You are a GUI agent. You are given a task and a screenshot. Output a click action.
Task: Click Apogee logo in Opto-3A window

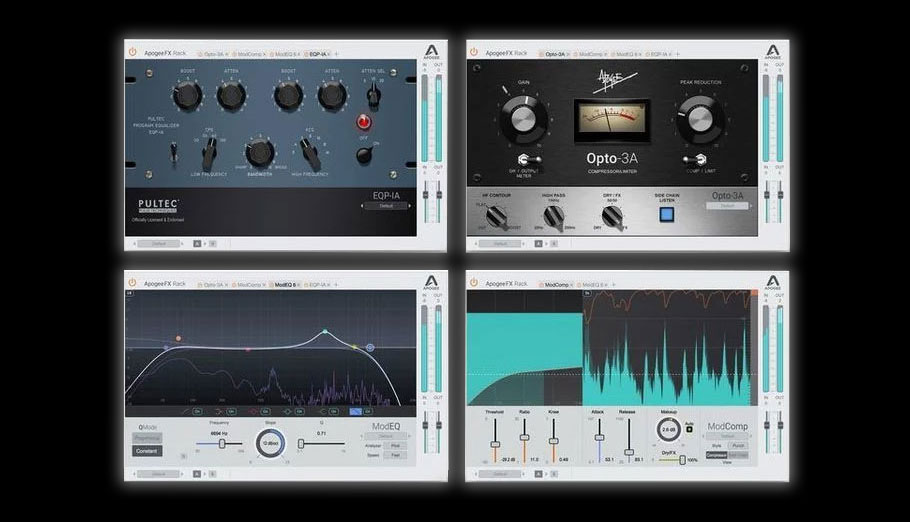[x=772, y=51]
